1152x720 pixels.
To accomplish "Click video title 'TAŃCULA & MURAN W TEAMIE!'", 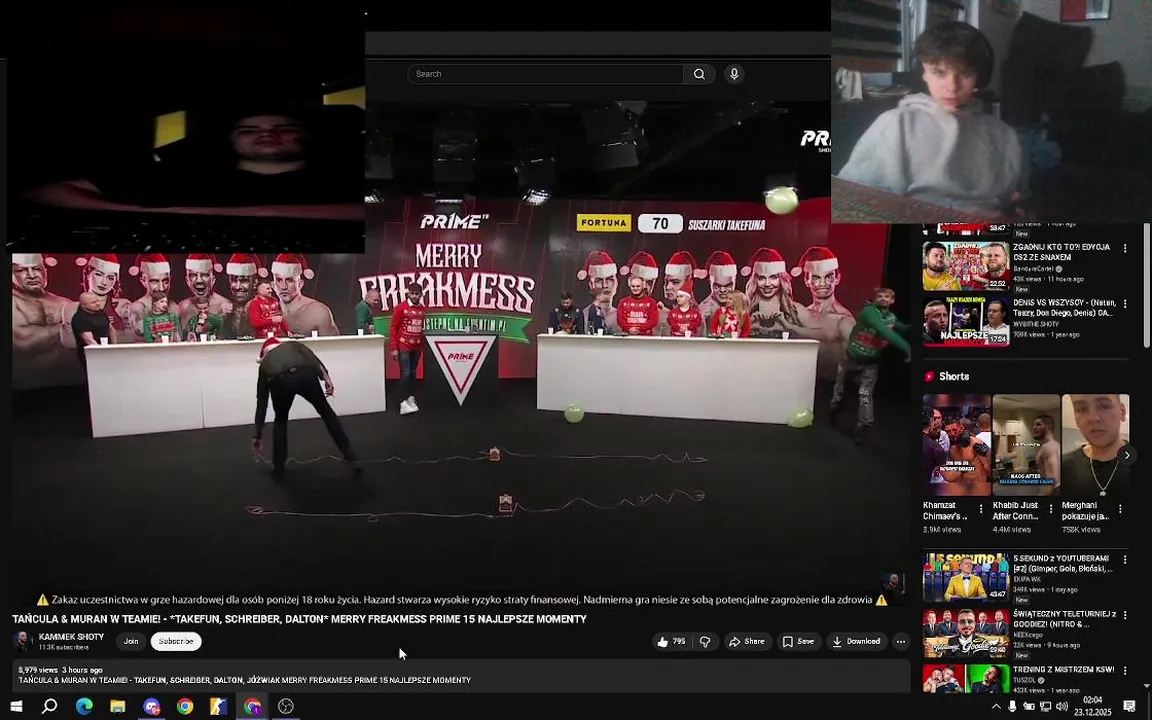I will pos(299,619).
